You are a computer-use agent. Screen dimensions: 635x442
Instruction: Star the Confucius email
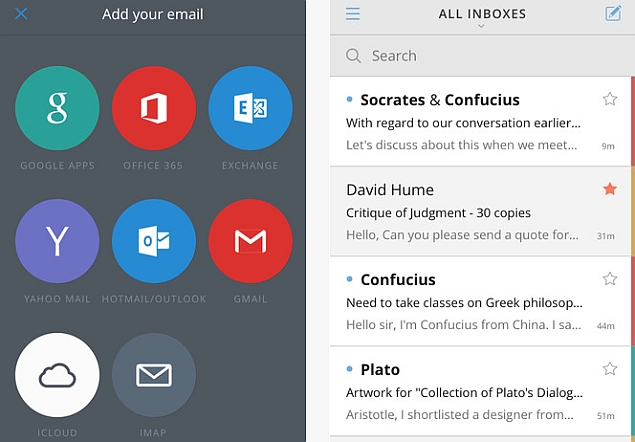609,279
